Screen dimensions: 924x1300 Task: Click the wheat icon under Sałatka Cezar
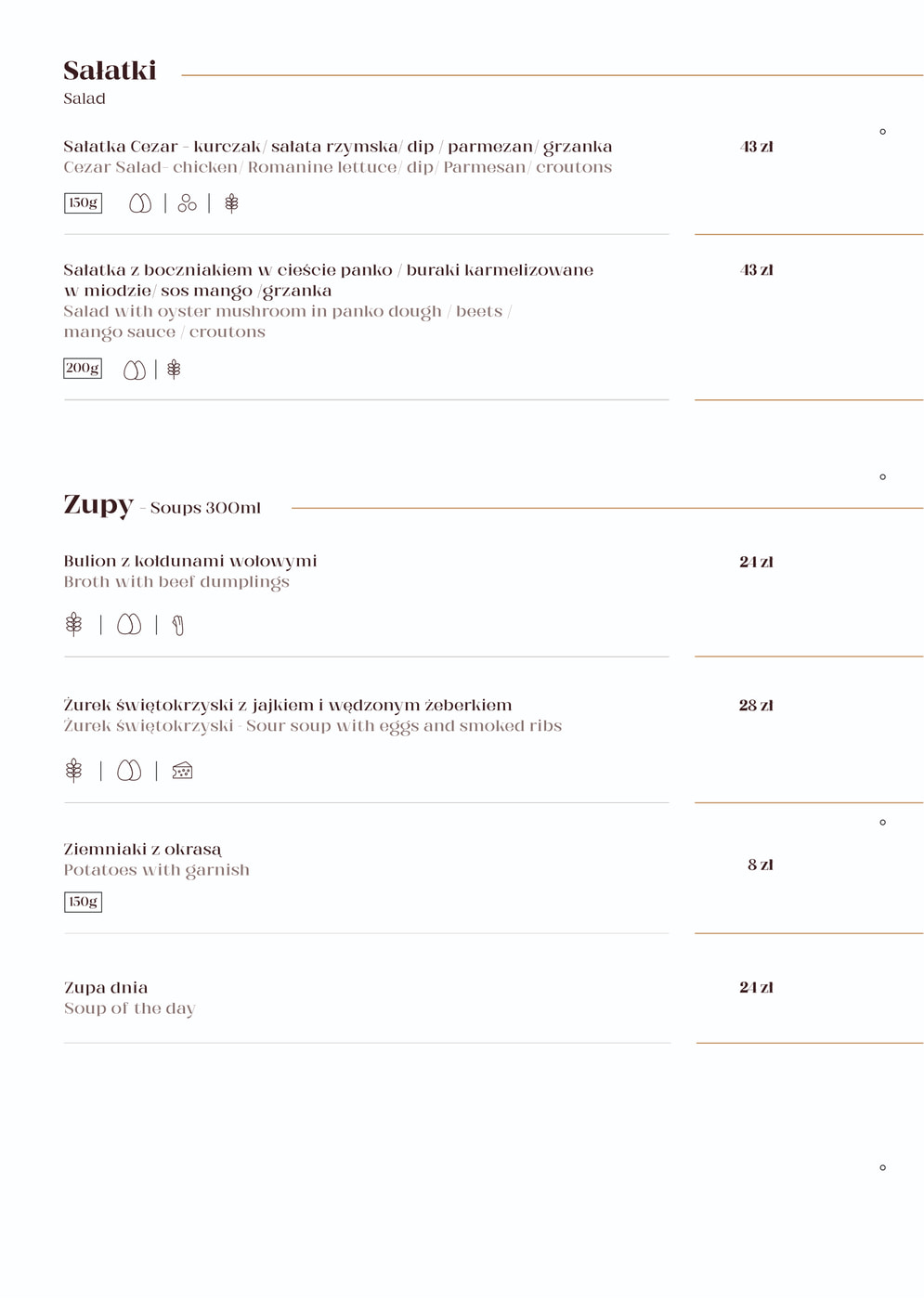[232, 203]
